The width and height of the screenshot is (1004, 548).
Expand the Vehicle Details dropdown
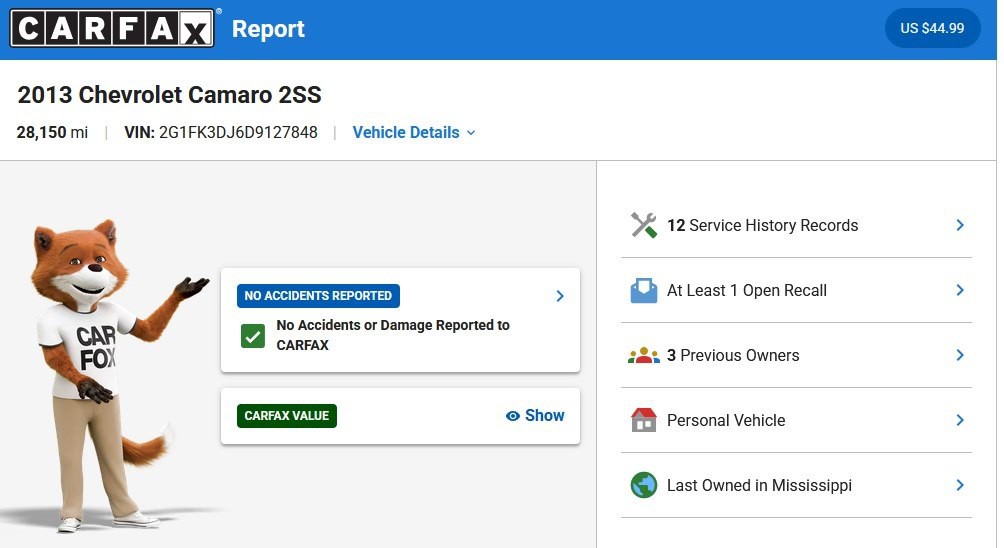coord(414,133)
